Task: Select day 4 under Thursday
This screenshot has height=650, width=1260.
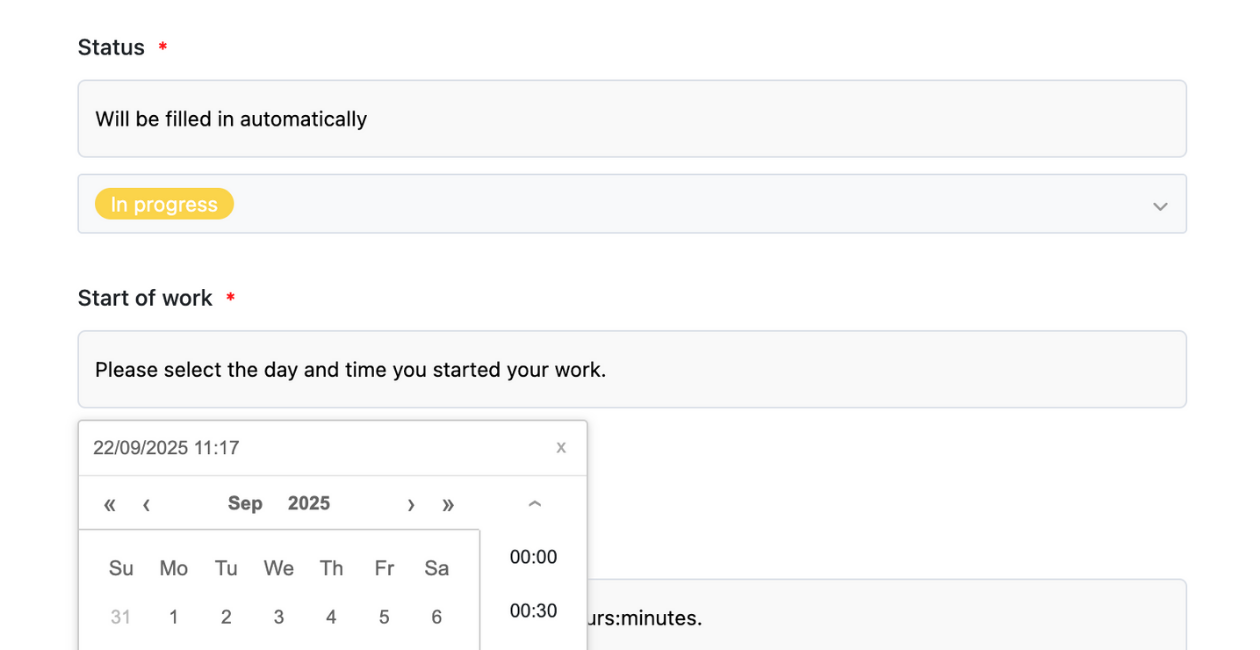Action: (x=331, y=617)
